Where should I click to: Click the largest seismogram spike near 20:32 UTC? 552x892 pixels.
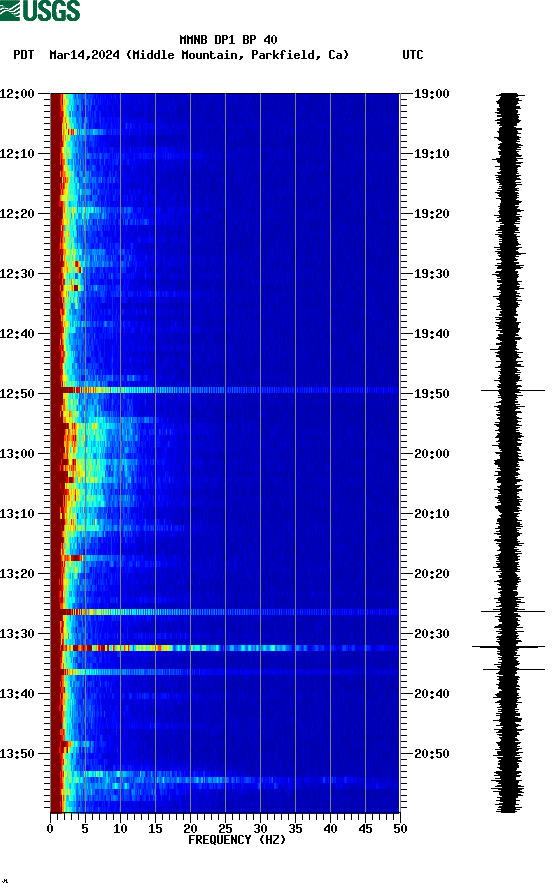(508, 647)
